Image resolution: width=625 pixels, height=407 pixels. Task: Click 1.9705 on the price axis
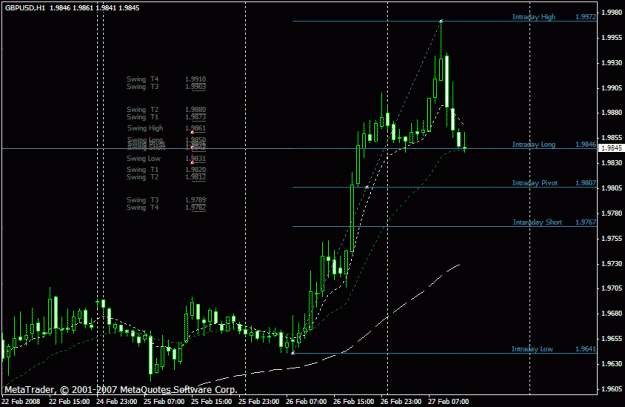[612, 288]
